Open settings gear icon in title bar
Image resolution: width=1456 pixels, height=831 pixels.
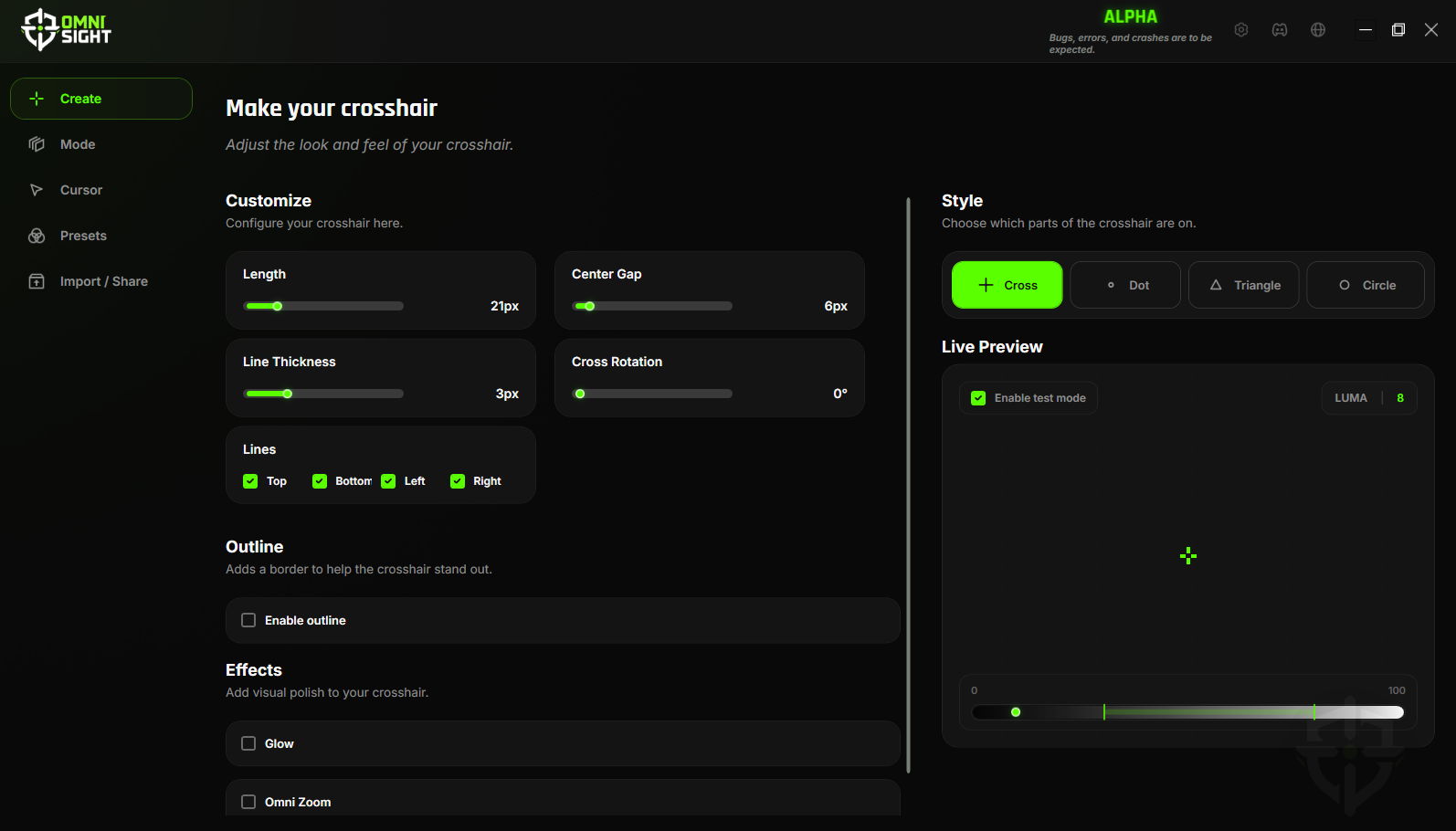click(x=1241, y=30)
